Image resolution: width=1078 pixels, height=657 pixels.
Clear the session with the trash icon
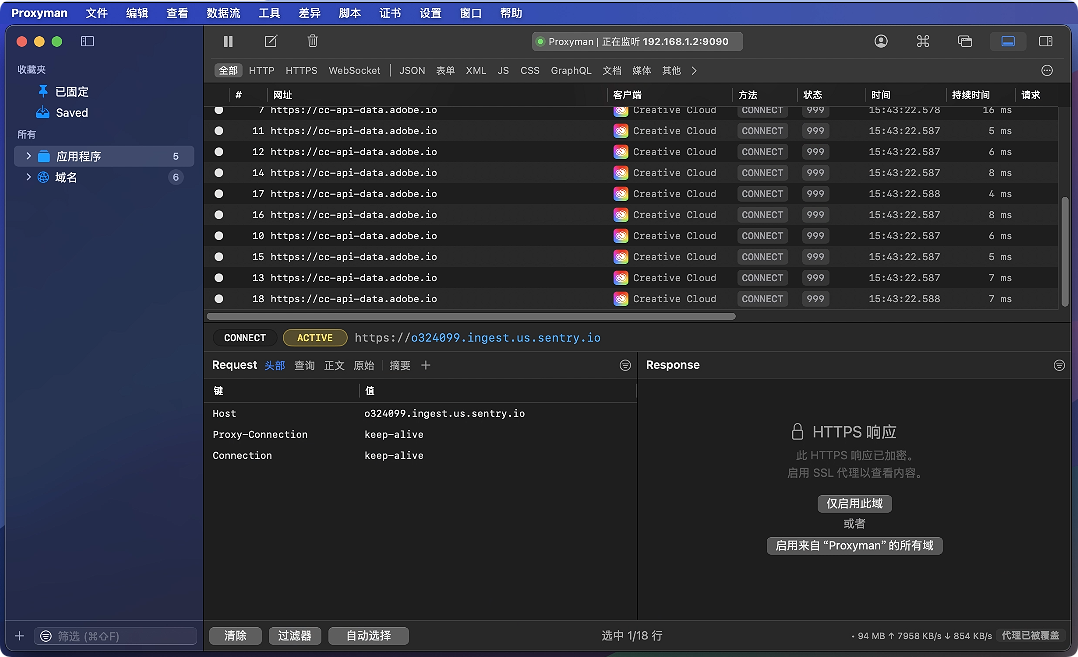313,41
